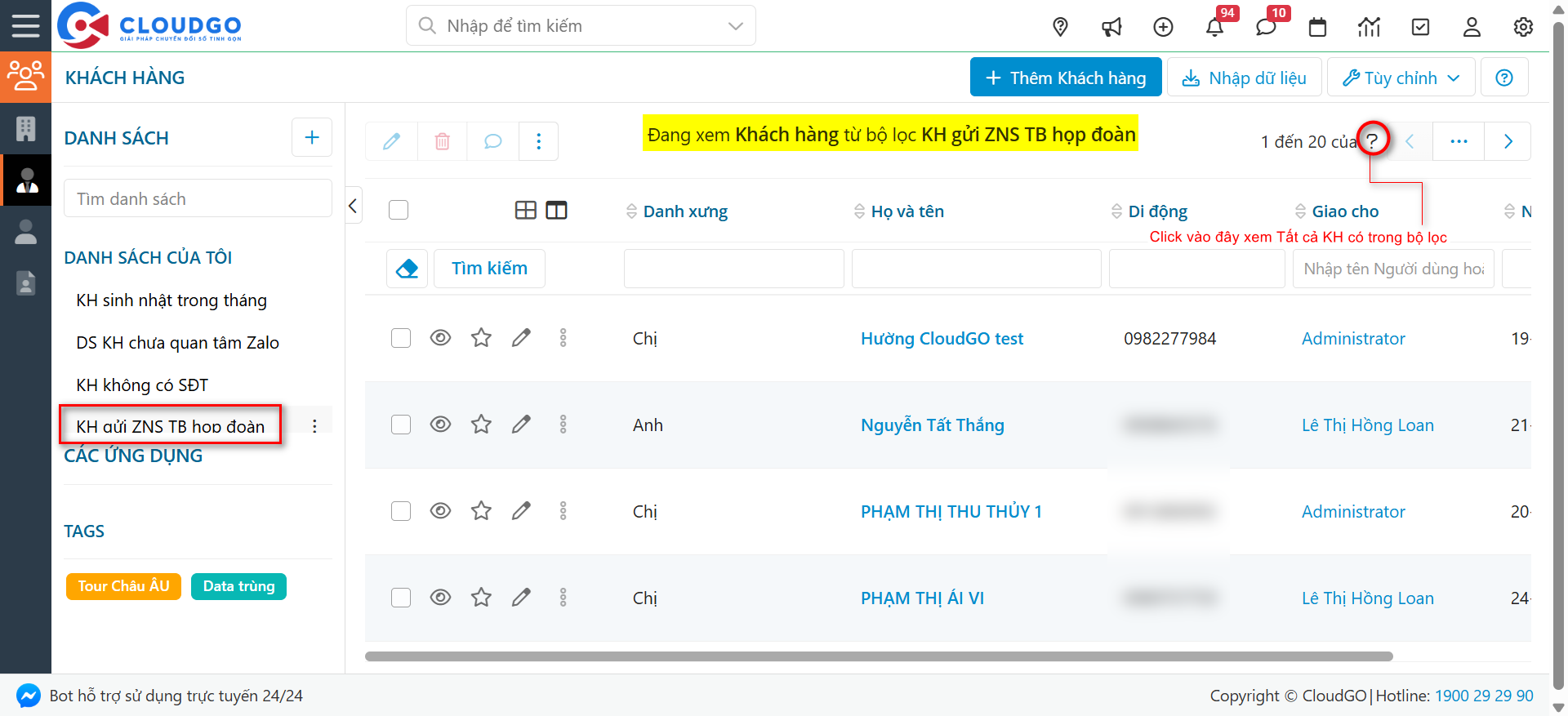Open DS KH chưa quan tâm Zalo list

[x=177, y=343]
